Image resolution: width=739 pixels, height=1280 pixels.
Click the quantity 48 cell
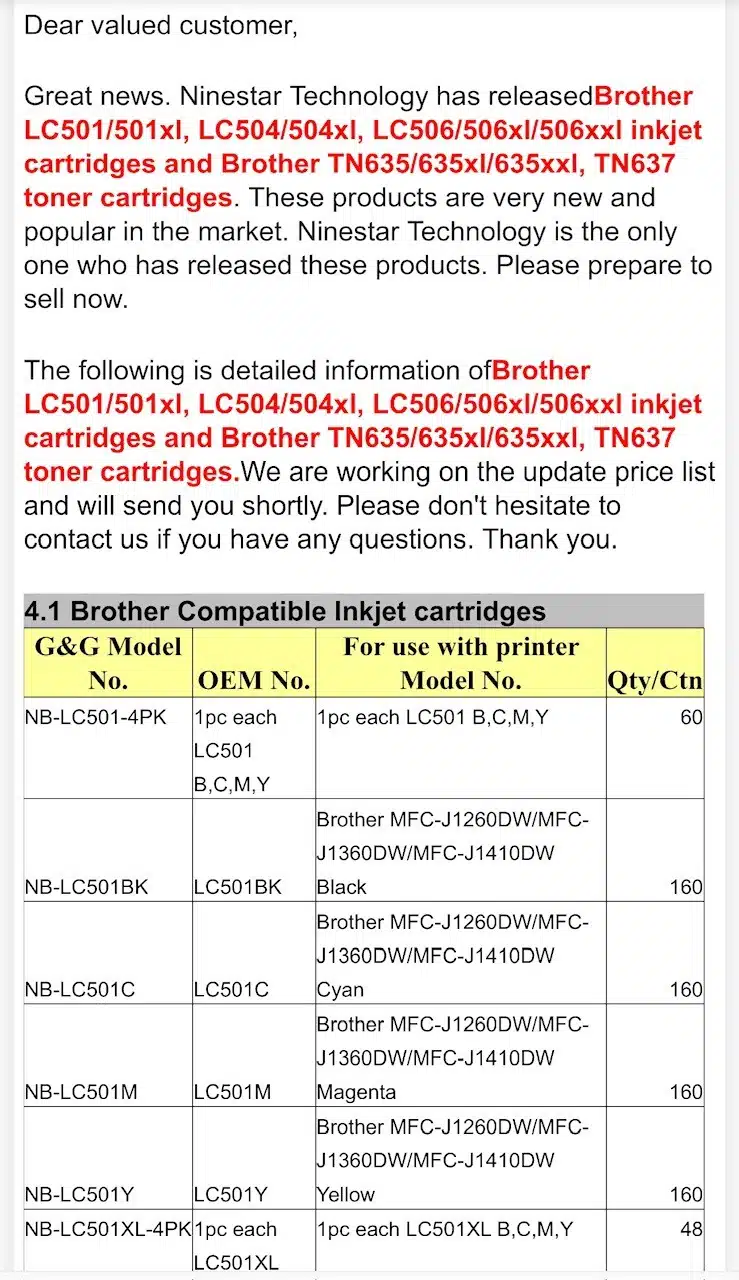[x=691, y=1229]
